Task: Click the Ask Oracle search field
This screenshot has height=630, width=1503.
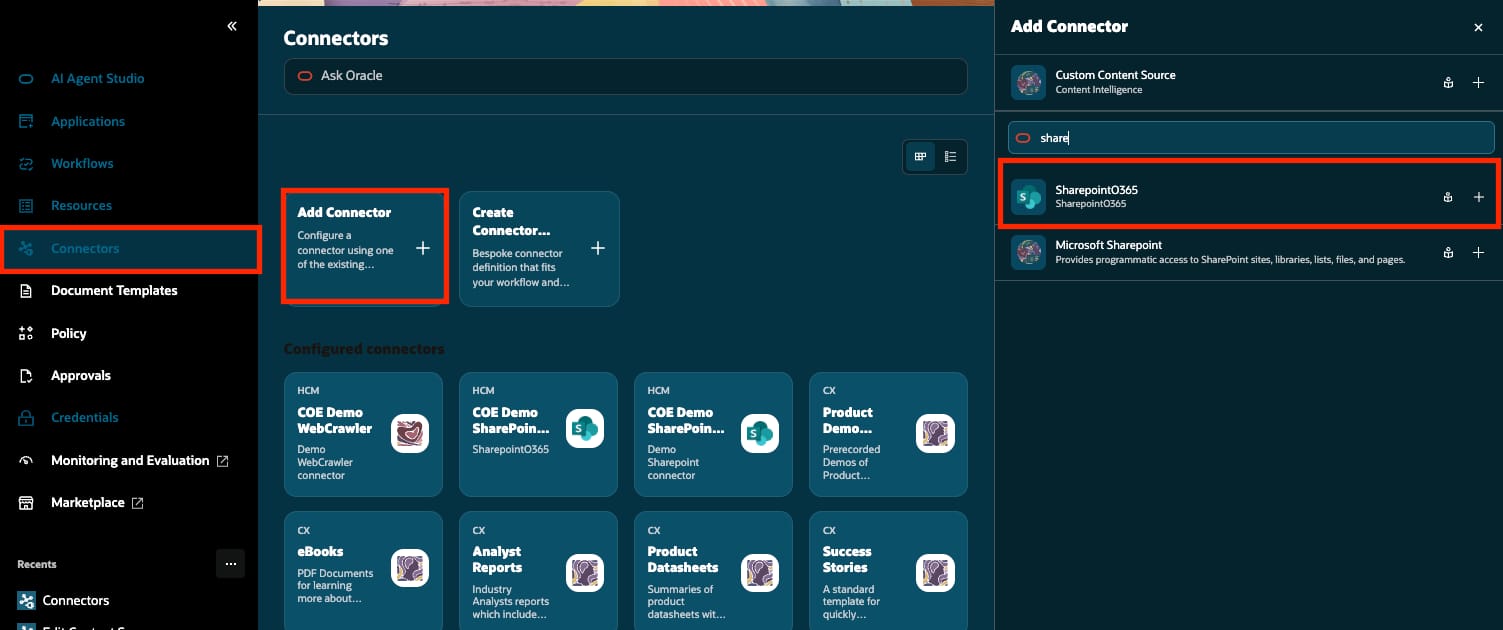Action: point(625,76)
